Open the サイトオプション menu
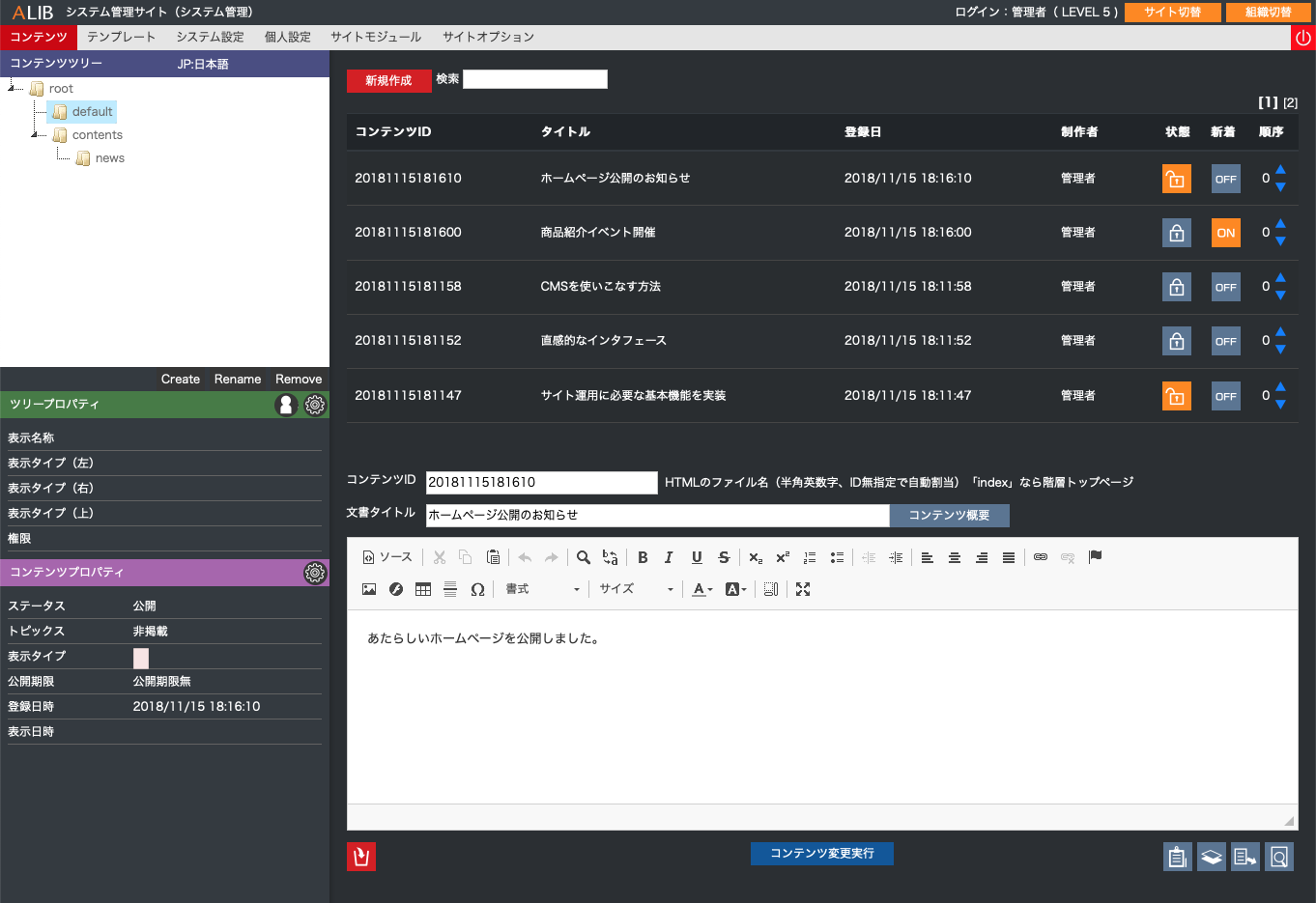This screenshot has width=1316, height=903. (x=488, y=37)
